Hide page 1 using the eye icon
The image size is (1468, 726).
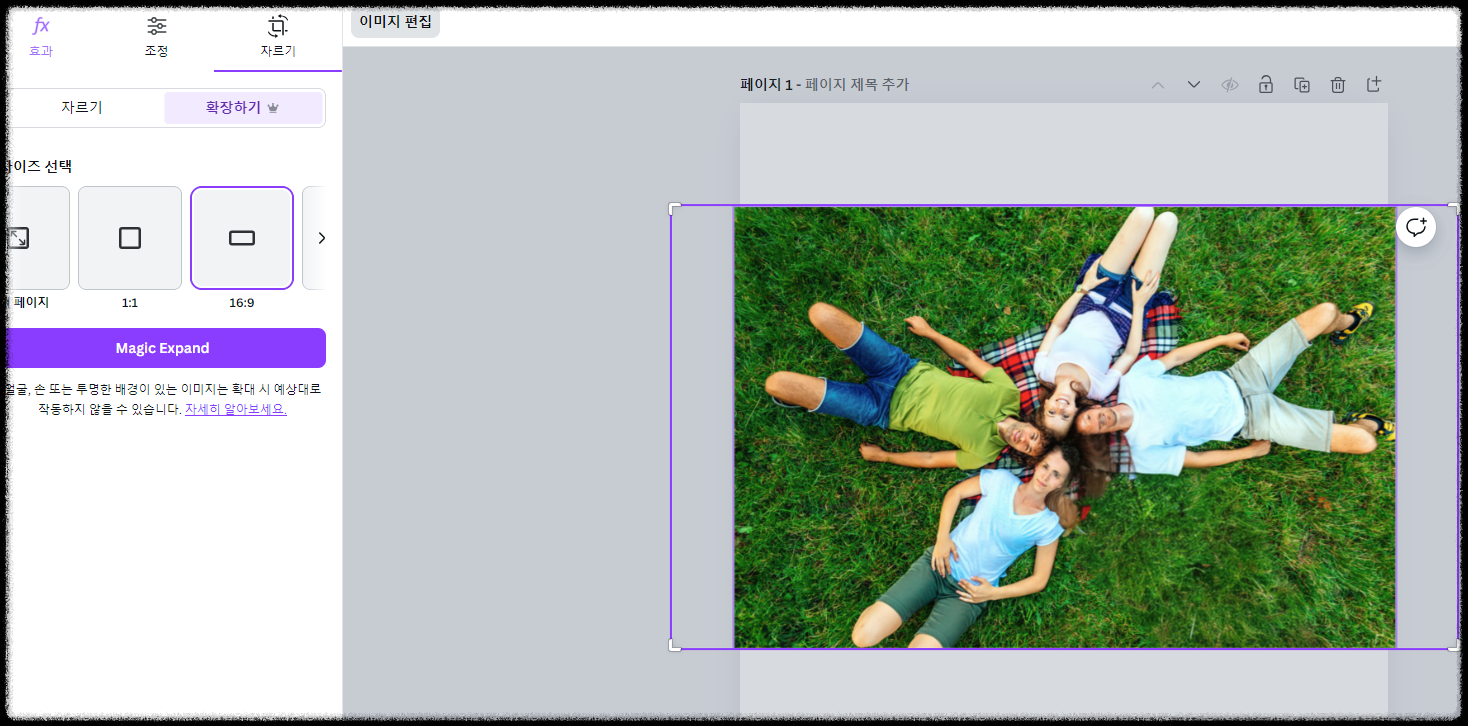[1229, 85]
